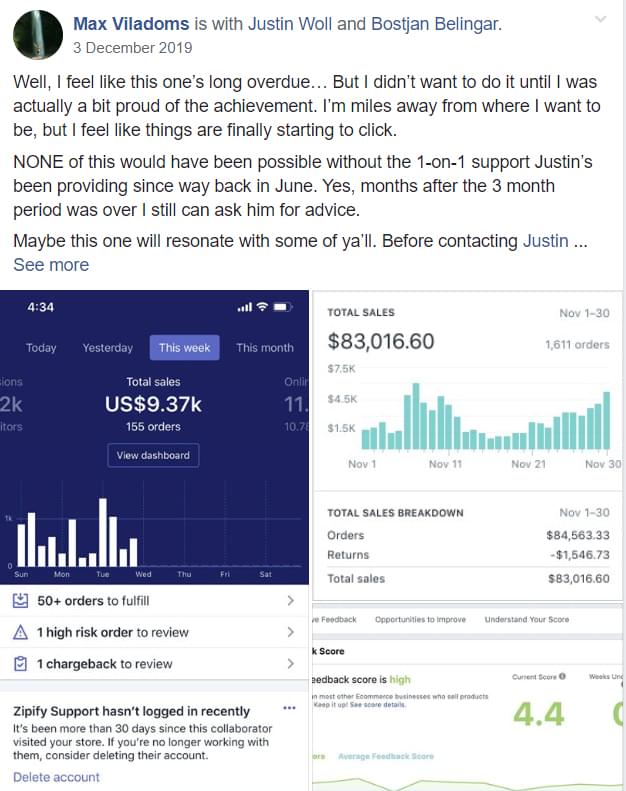Screen dimensions: 626x791
Task: Switch to This month tab
Action: pyautogui.click(x=265, y=348)
